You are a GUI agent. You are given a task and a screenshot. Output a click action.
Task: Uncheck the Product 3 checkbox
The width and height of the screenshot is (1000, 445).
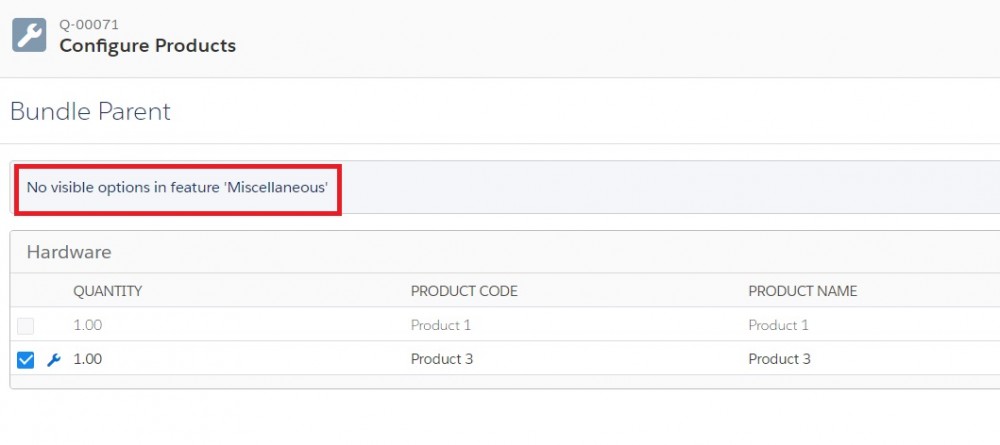pyautogui.click(x=26, y=360)
